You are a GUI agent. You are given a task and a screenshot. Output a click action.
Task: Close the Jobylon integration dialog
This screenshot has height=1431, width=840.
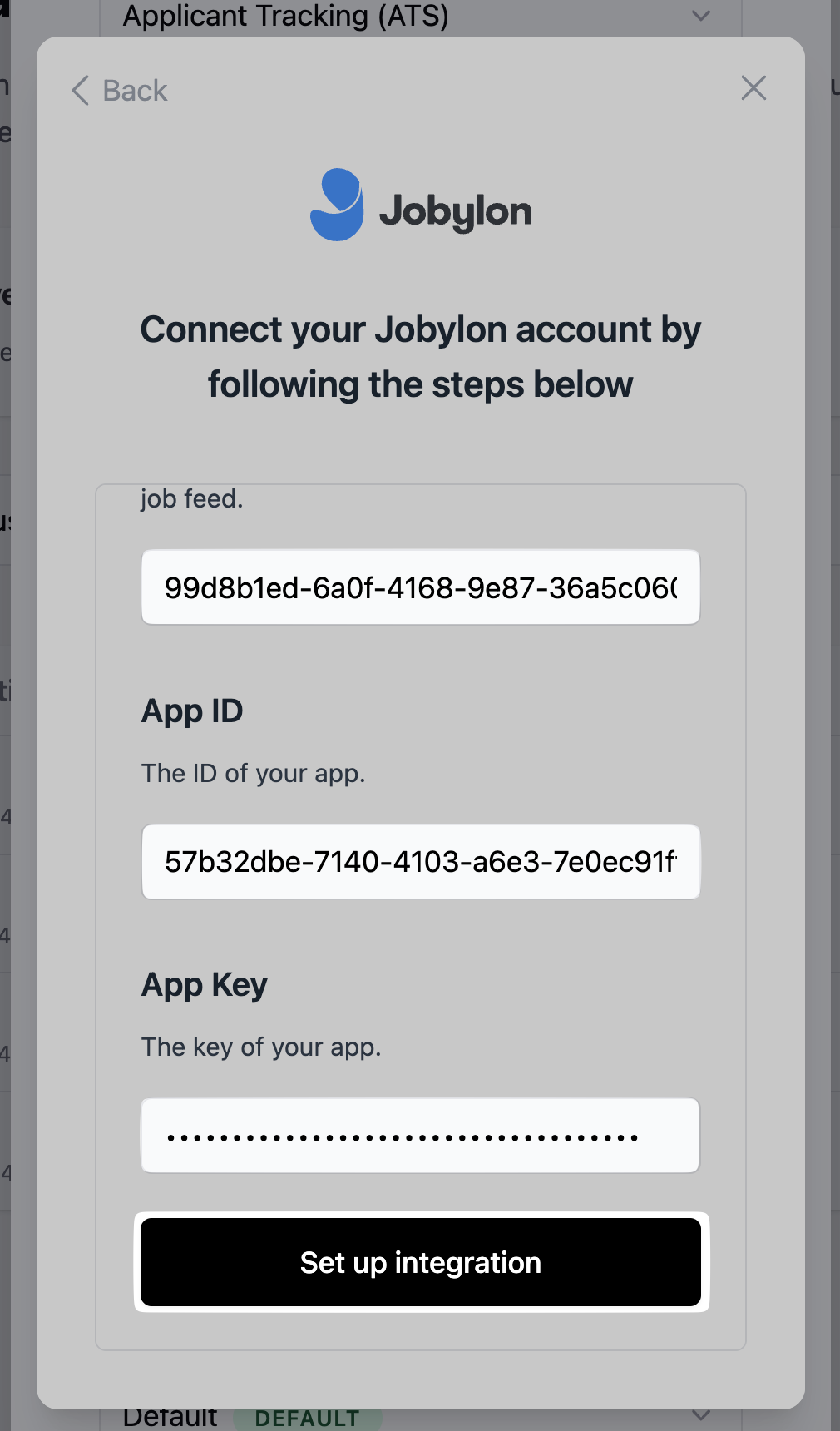coord(754,88)
